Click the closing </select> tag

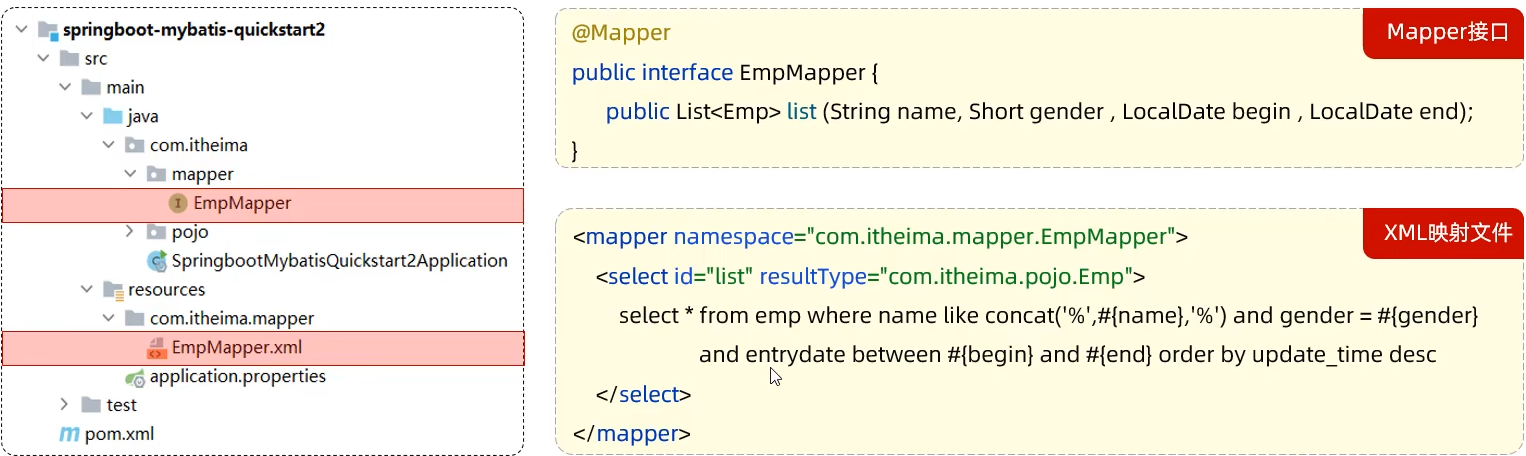643,394
